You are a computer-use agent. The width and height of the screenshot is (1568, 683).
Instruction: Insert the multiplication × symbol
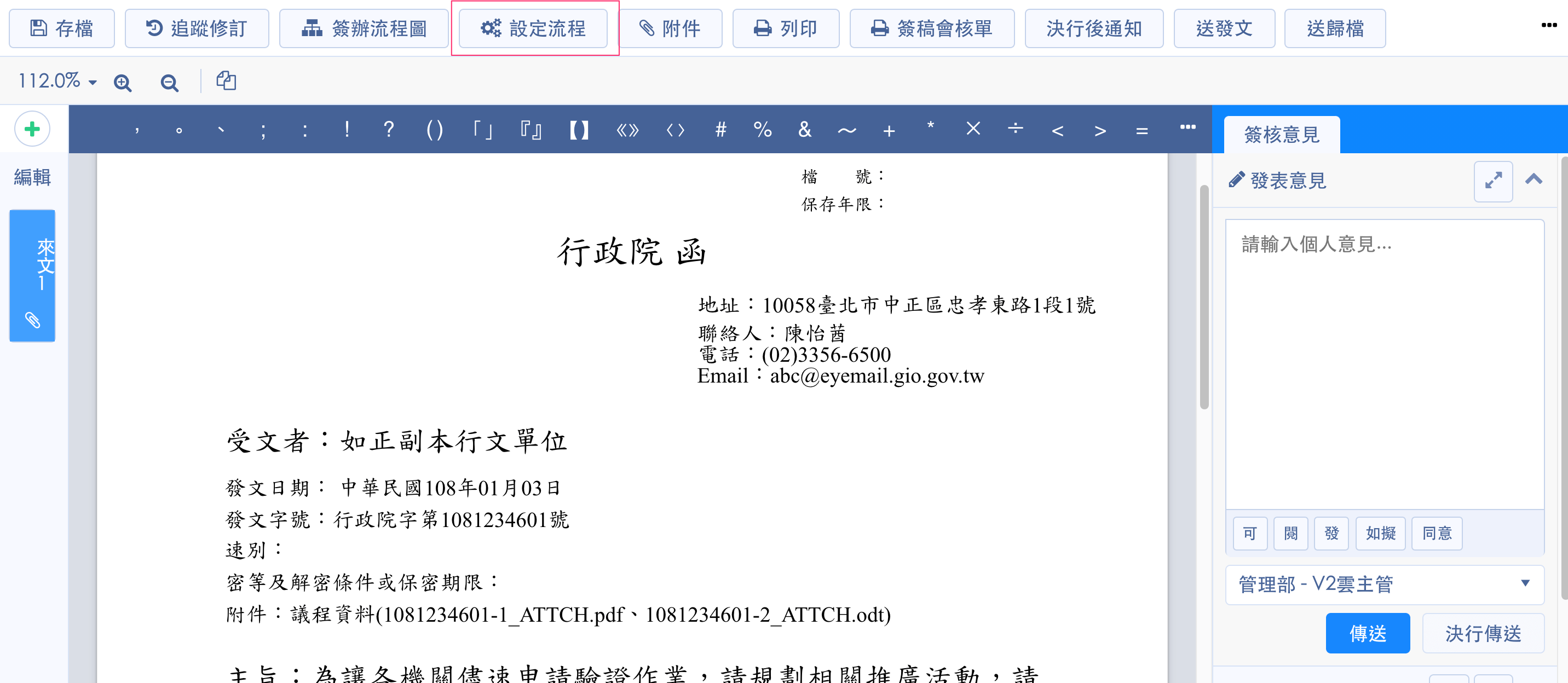[x=973, y=128]
